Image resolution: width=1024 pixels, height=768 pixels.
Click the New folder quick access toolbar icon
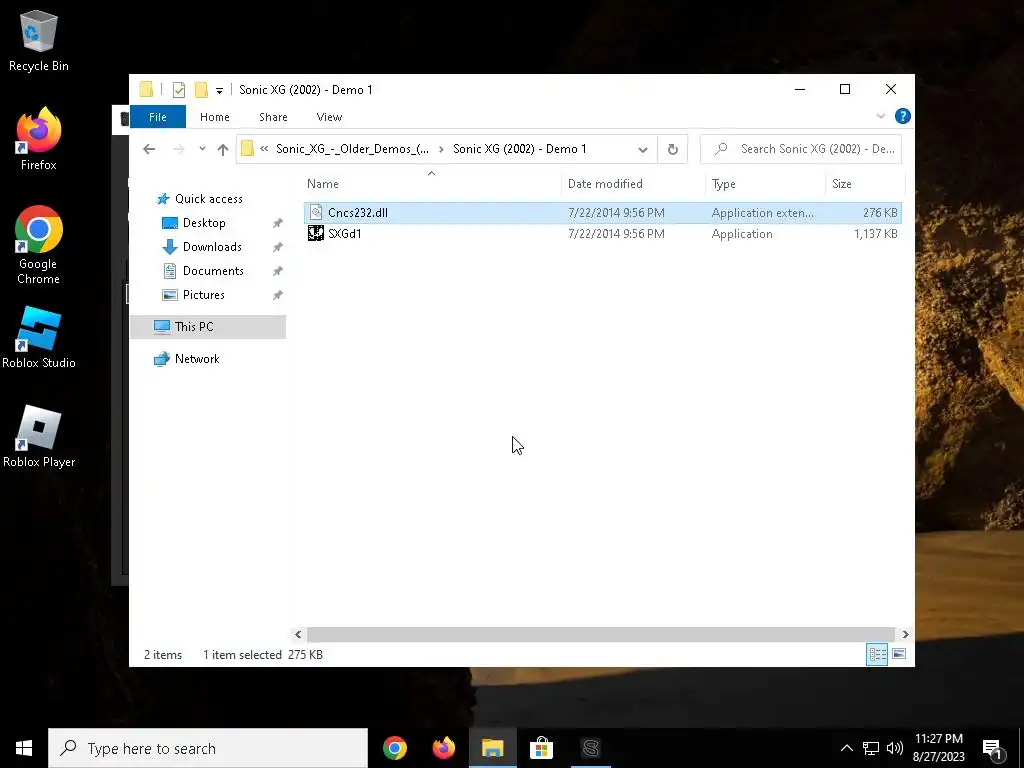tap(201, 89)
